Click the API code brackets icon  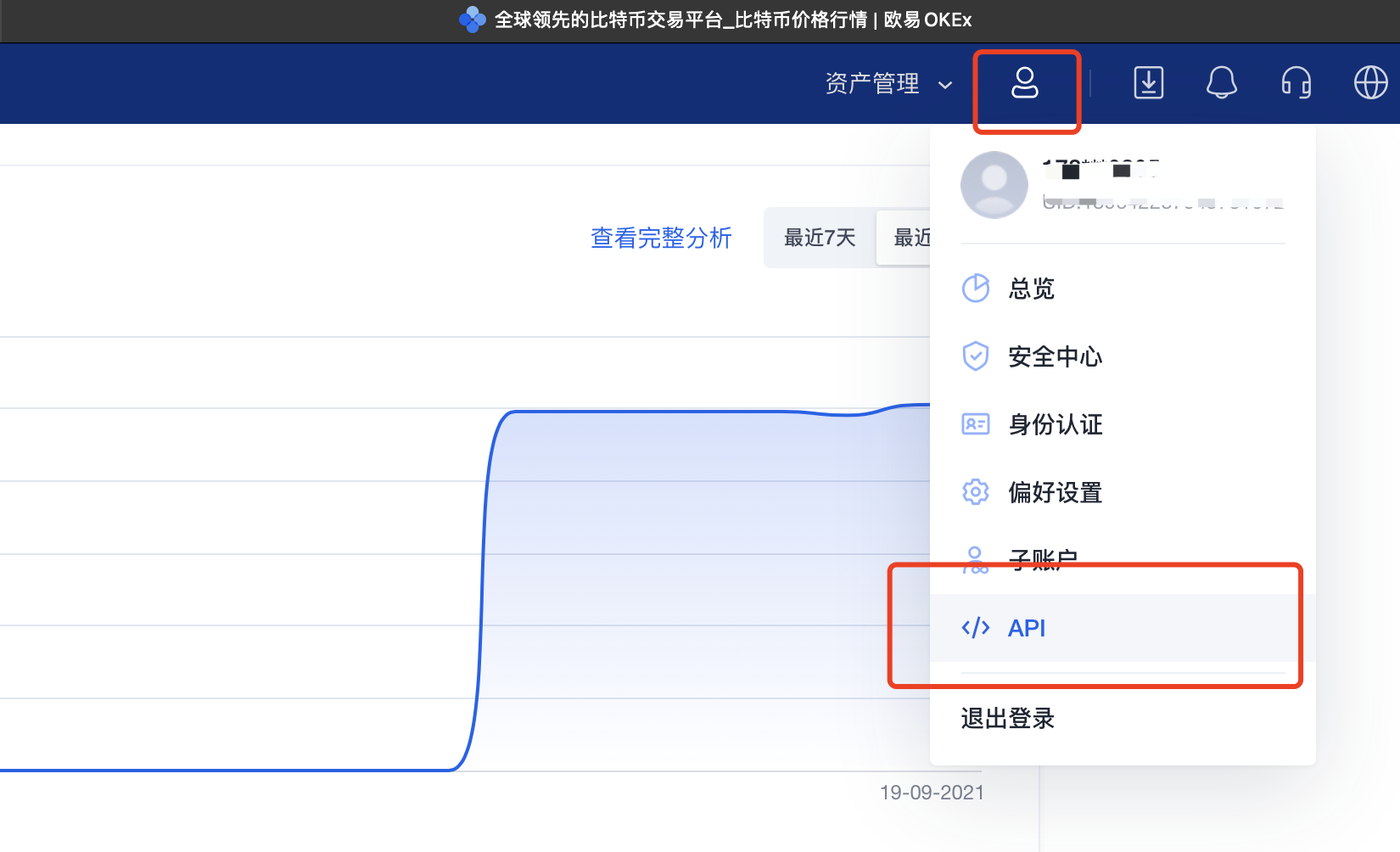tap(976, 628)
